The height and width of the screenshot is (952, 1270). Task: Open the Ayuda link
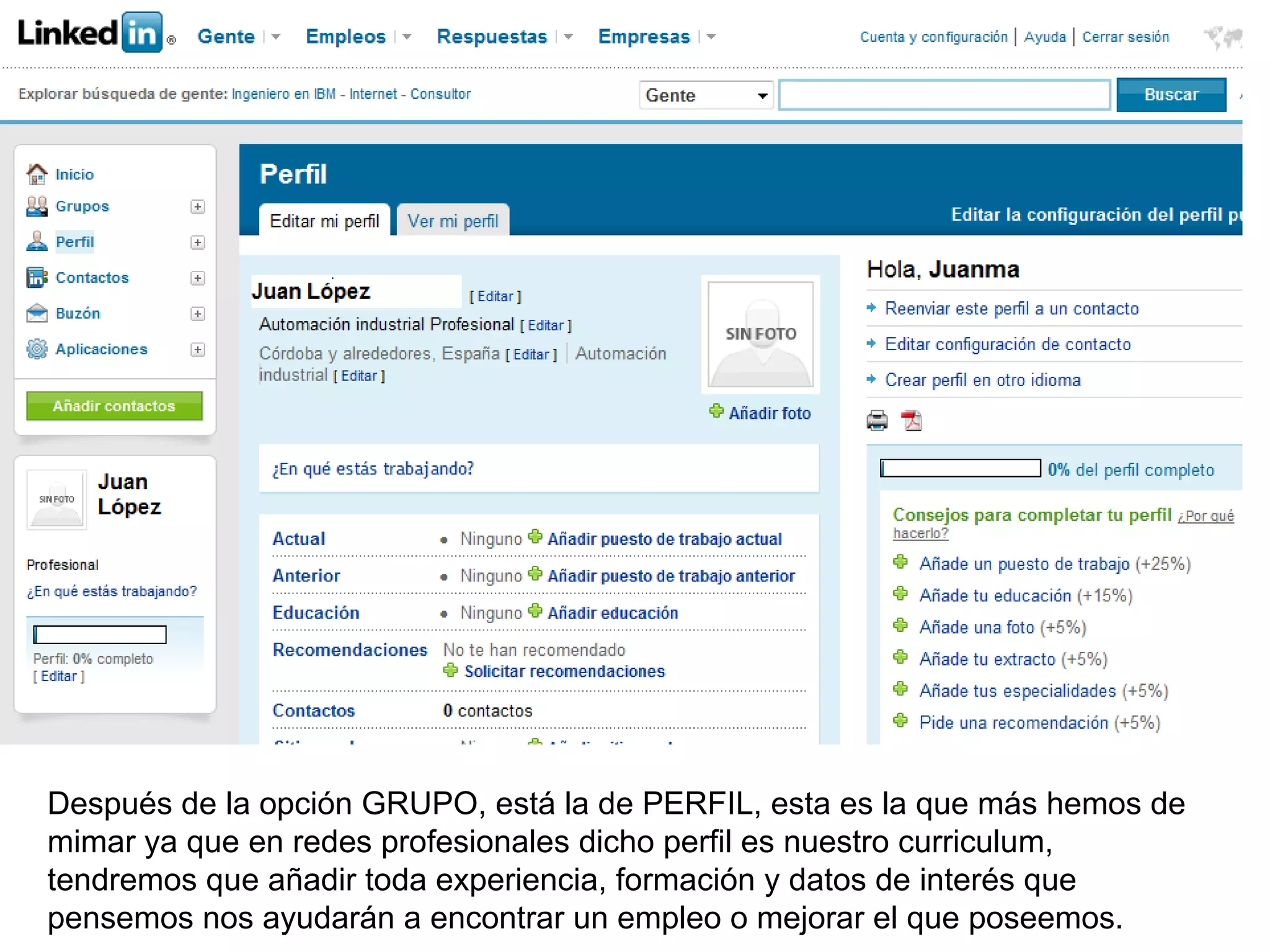[1045, 37]
